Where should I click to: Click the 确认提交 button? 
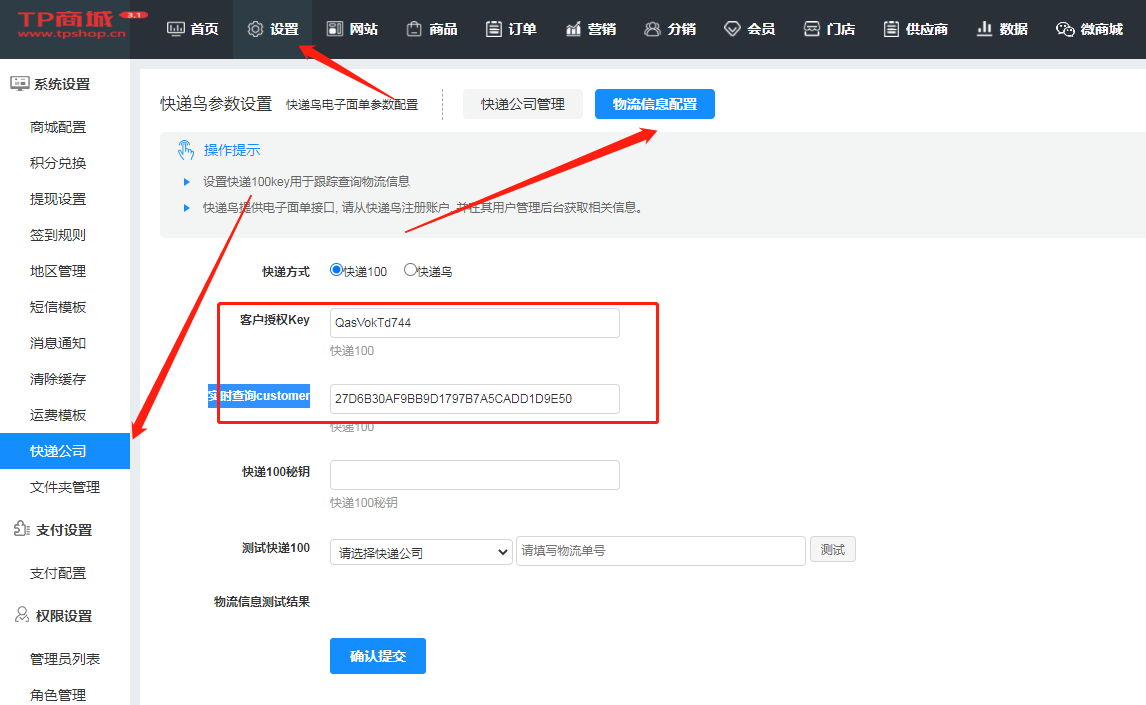coord(377,656)
